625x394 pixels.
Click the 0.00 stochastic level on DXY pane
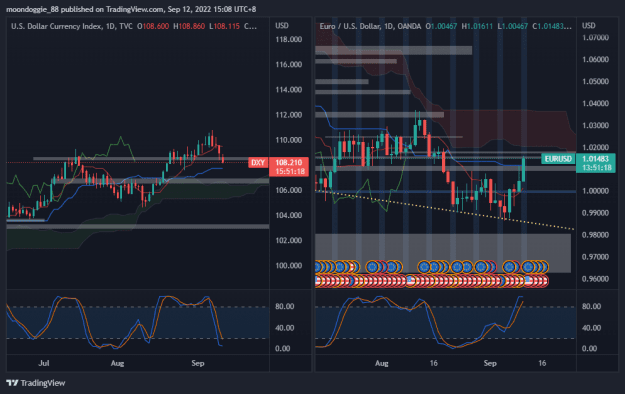coord(283,349)
